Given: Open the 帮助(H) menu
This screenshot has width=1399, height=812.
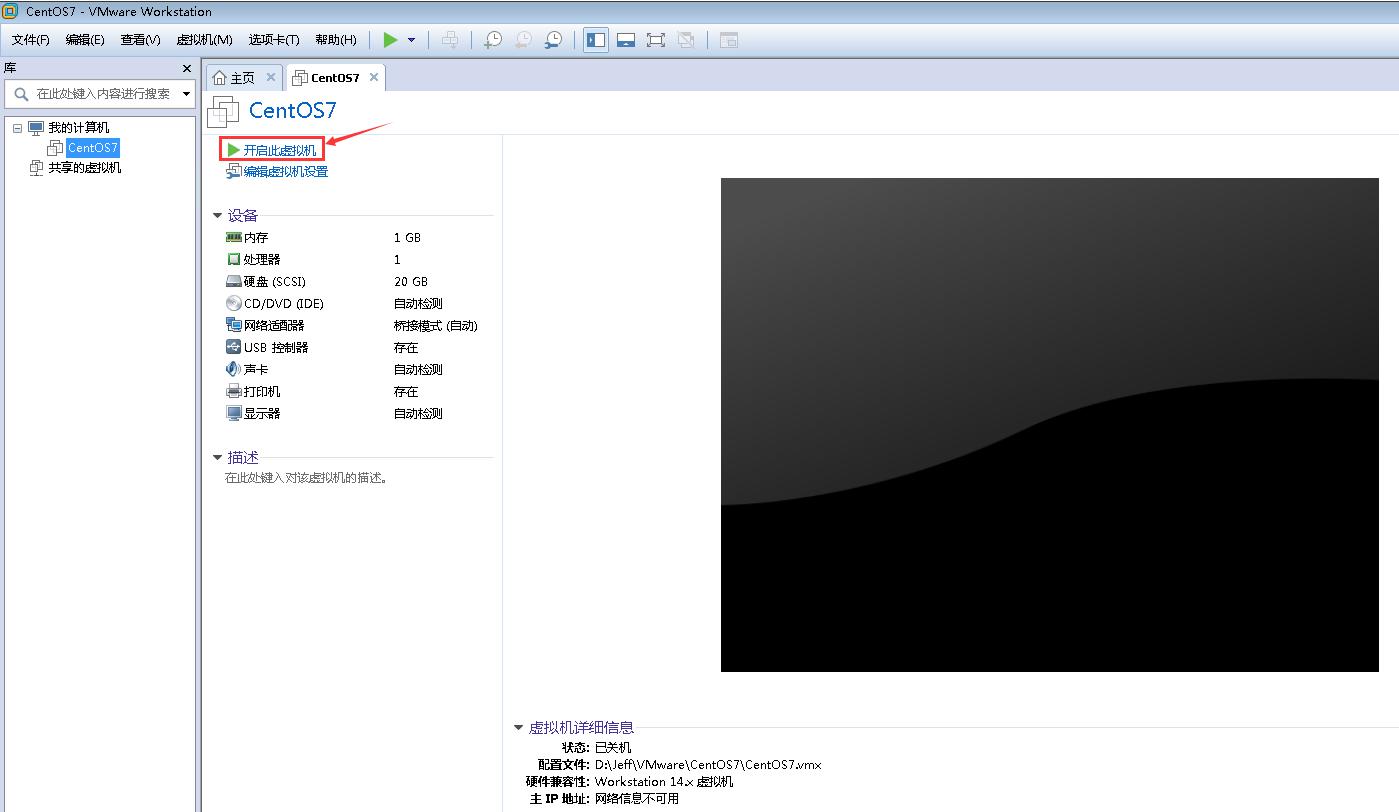Looking at the screenshot, I should (335, 40).
